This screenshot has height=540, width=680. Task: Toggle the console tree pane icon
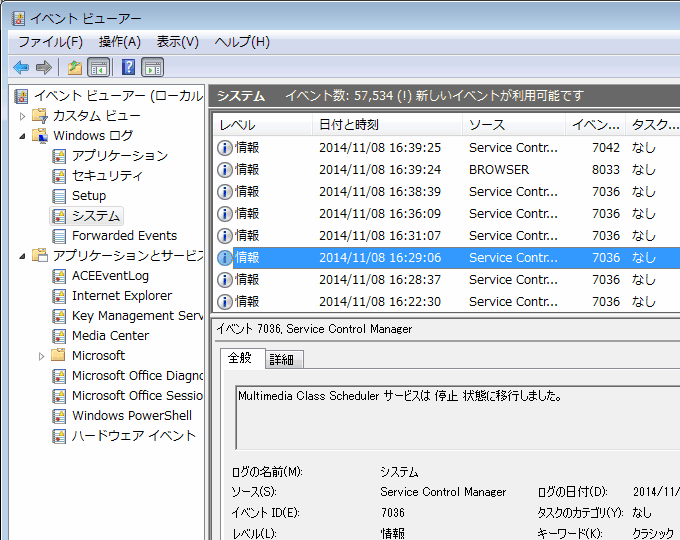(x=99, y=67)
